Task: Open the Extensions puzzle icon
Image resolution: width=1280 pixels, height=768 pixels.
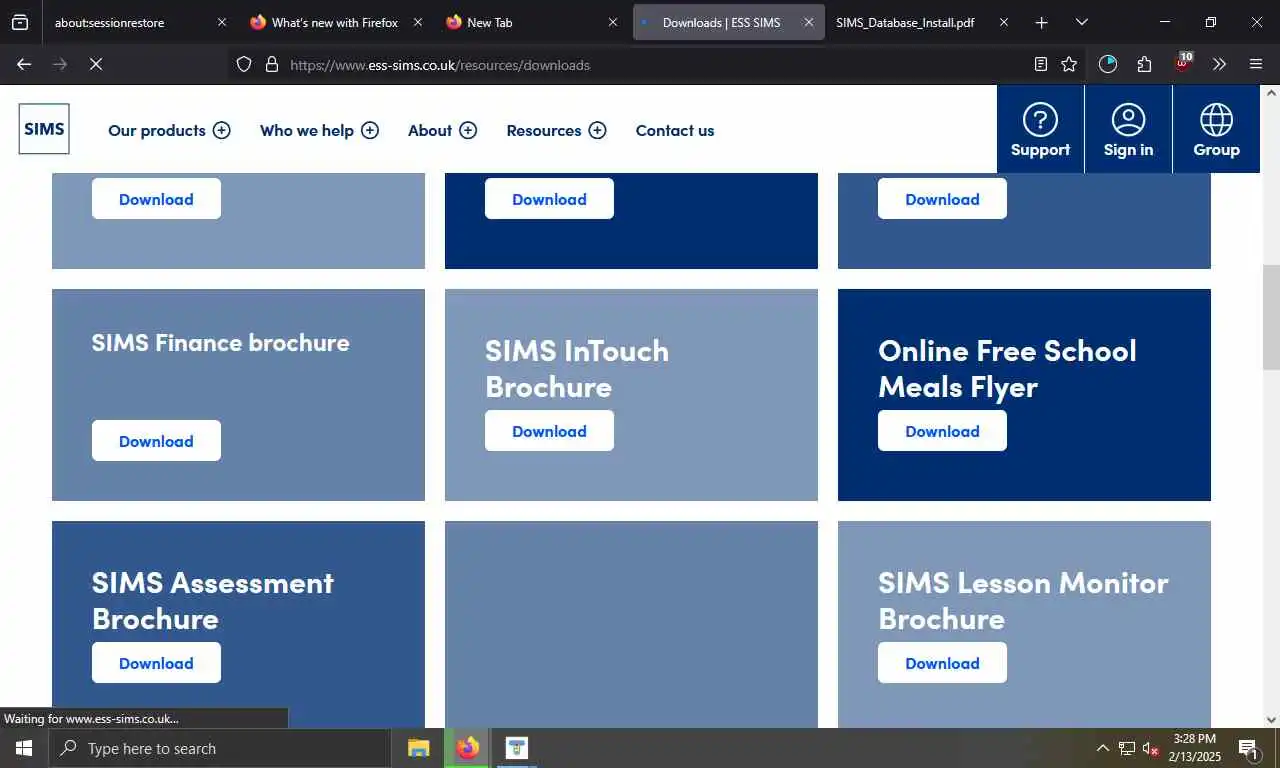Action: (x=1144, y=64)
